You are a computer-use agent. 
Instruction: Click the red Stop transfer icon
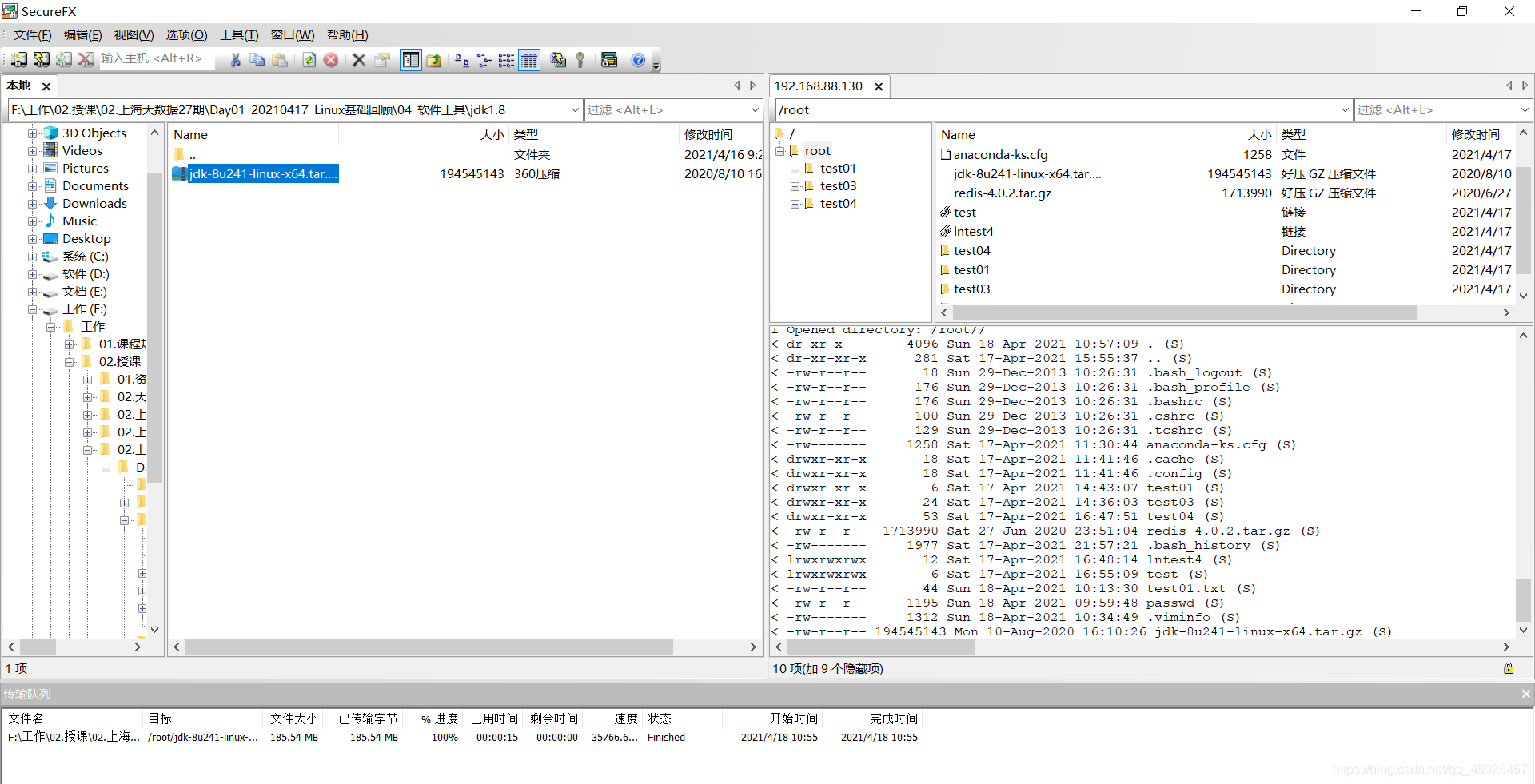tap(331, 60)
